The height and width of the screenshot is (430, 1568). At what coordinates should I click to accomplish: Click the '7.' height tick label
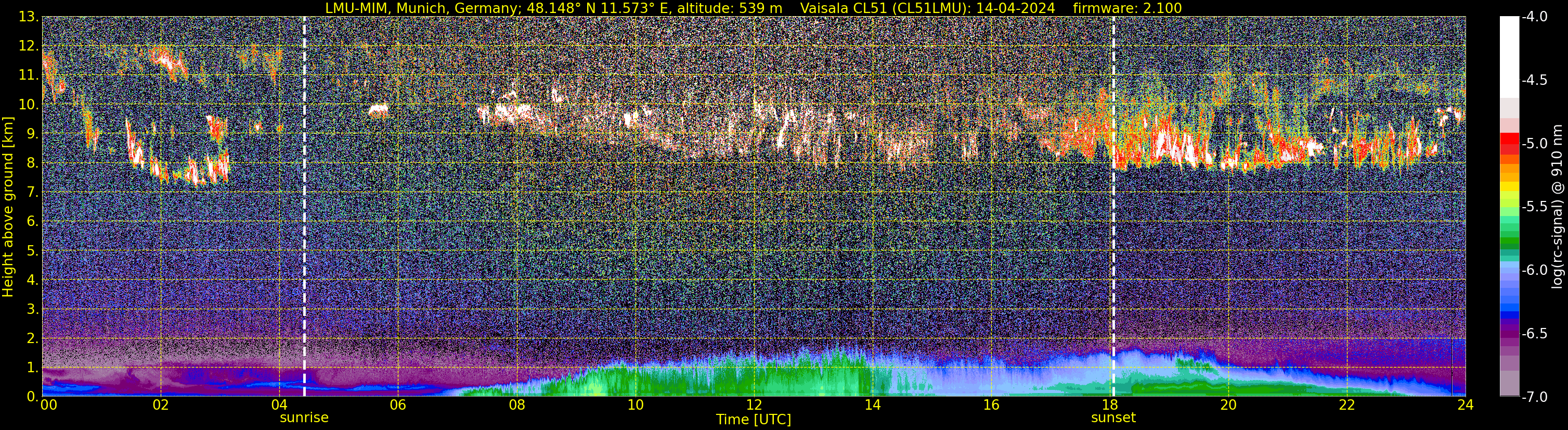coord(32,193)
